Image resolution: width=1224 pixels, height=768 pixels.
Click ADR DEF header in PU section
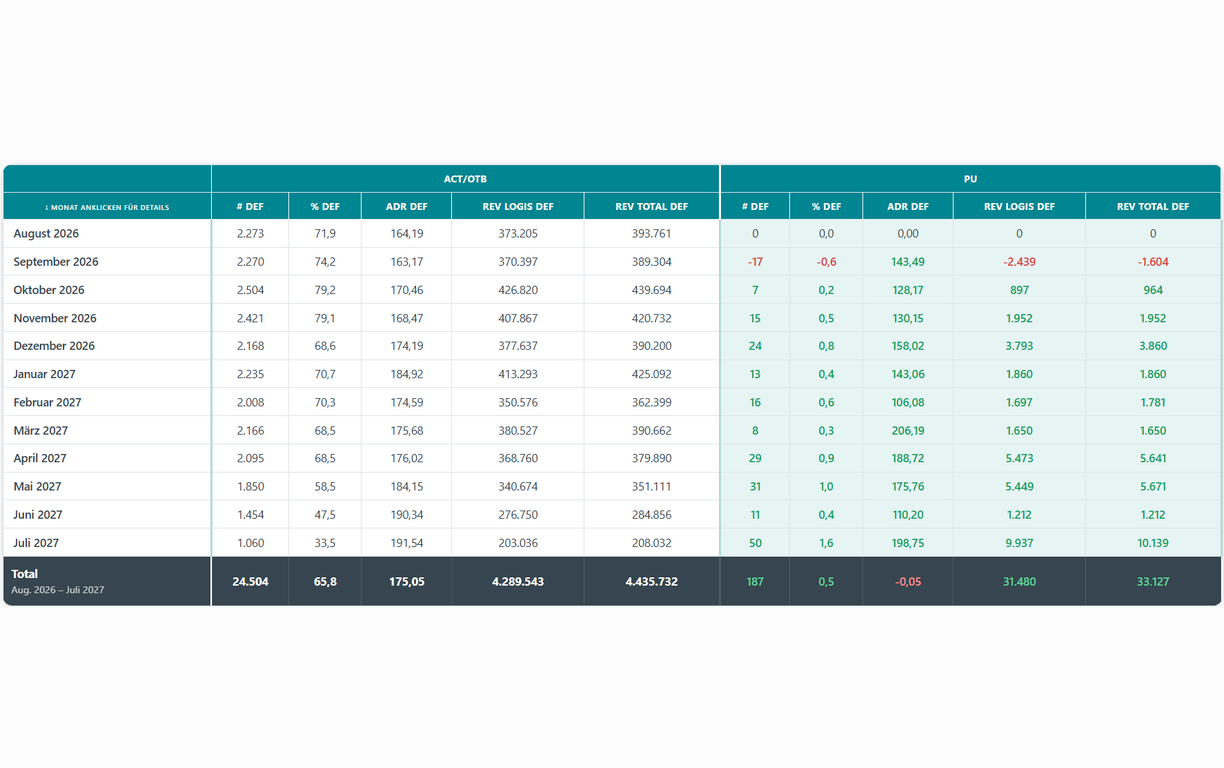coord(908,207)
